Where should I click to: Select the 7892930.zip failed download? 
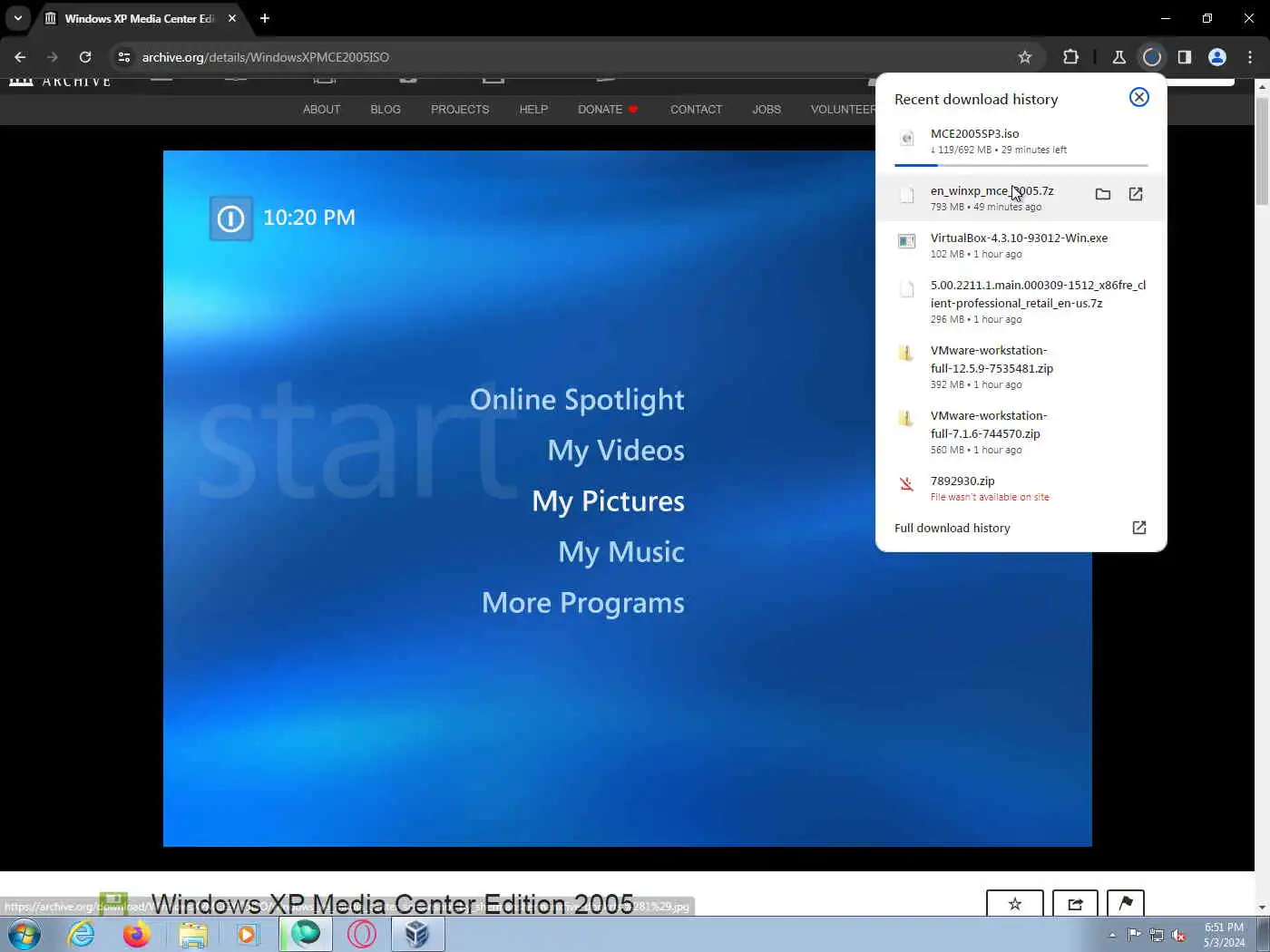point(1021,488)
